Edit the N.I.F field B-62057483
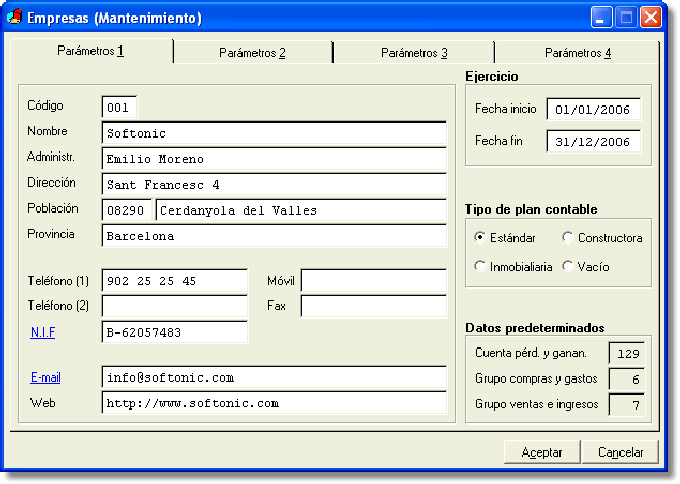This screenshot has height=484, width=680. pos(175,332)
